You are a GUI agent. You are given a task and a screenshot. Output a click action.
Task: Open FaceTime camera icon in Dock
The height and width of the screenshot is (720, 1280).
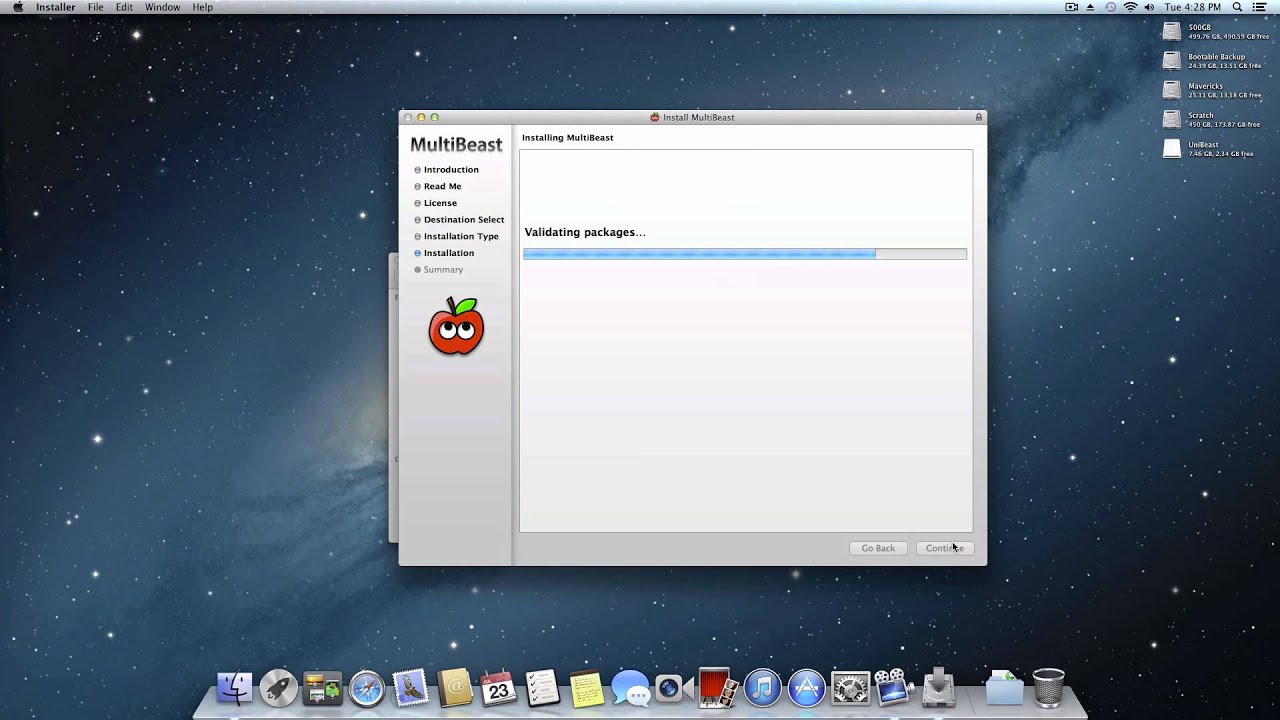tap(673, 688)
